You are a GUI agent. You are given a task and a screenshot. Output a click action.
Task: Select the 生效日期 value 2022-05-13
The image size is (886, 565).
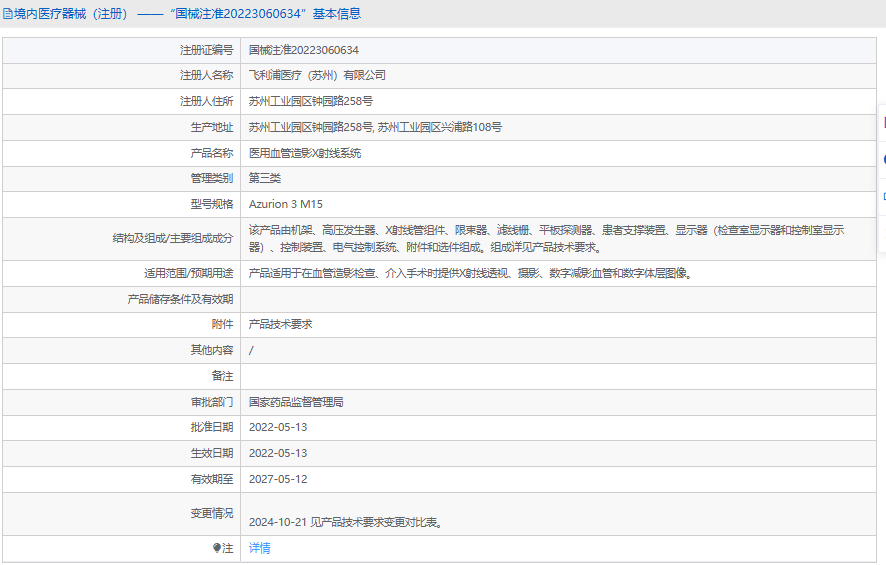278,454
